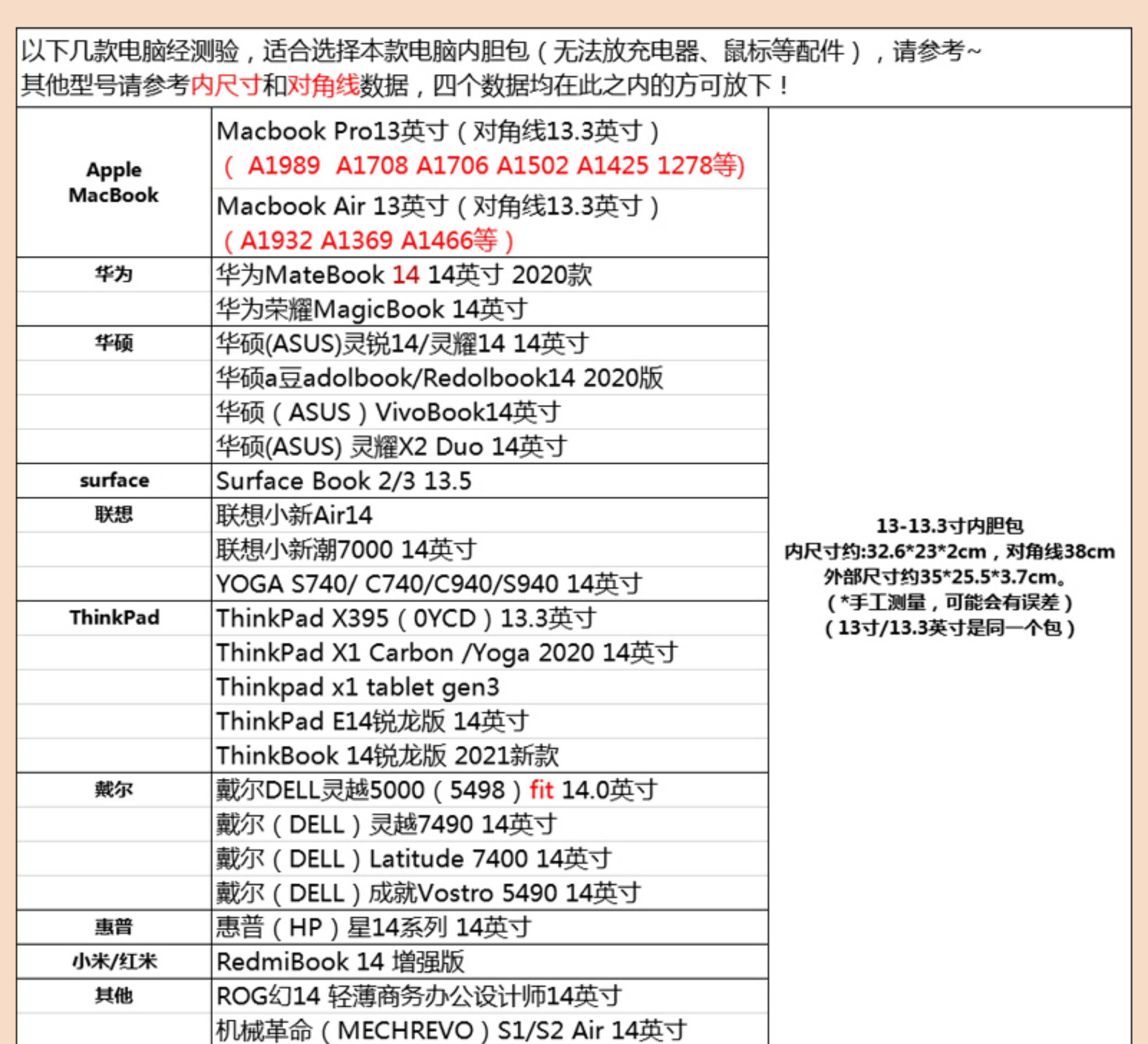Click red 对角线 text in header note
This screenshot has height=1044, width=1148.
(x=323, y=86)
